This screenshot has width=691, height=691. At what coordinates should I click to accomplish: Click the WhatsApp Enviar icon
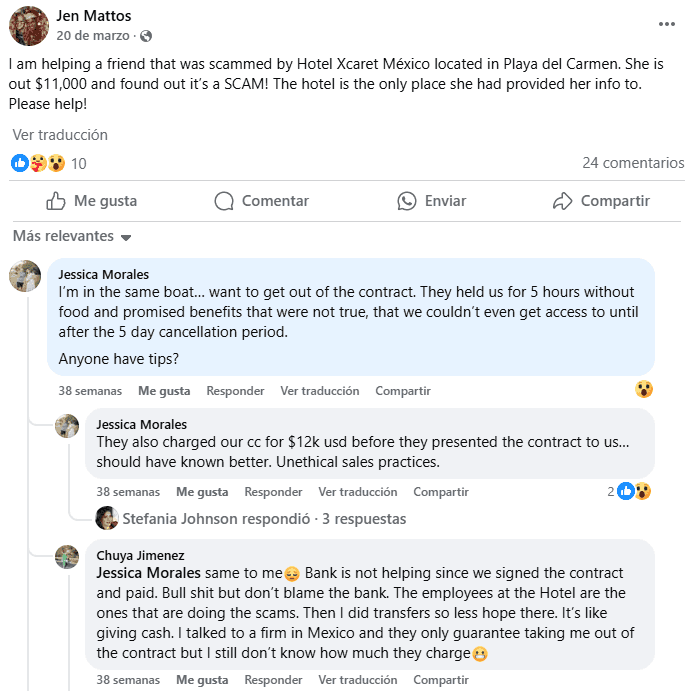406,201
